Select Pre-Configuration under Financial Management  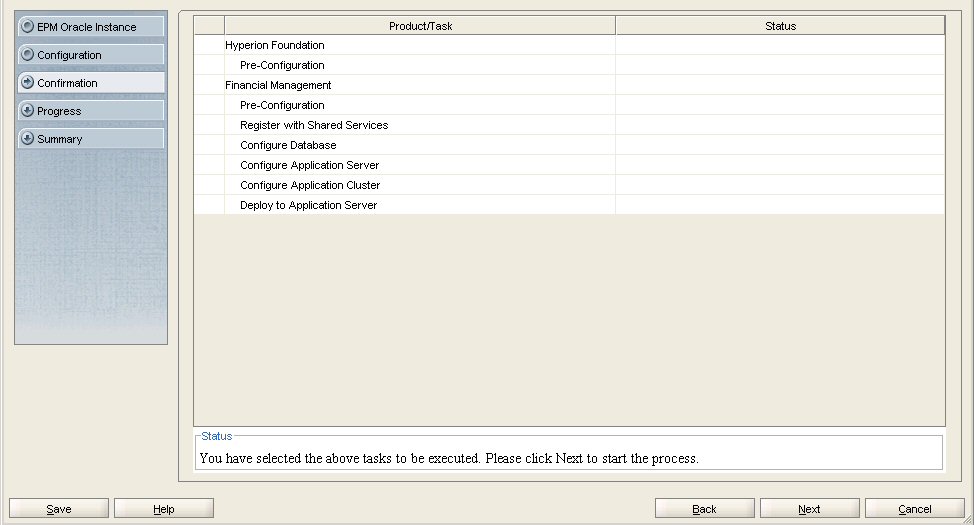tap(569, 105)
